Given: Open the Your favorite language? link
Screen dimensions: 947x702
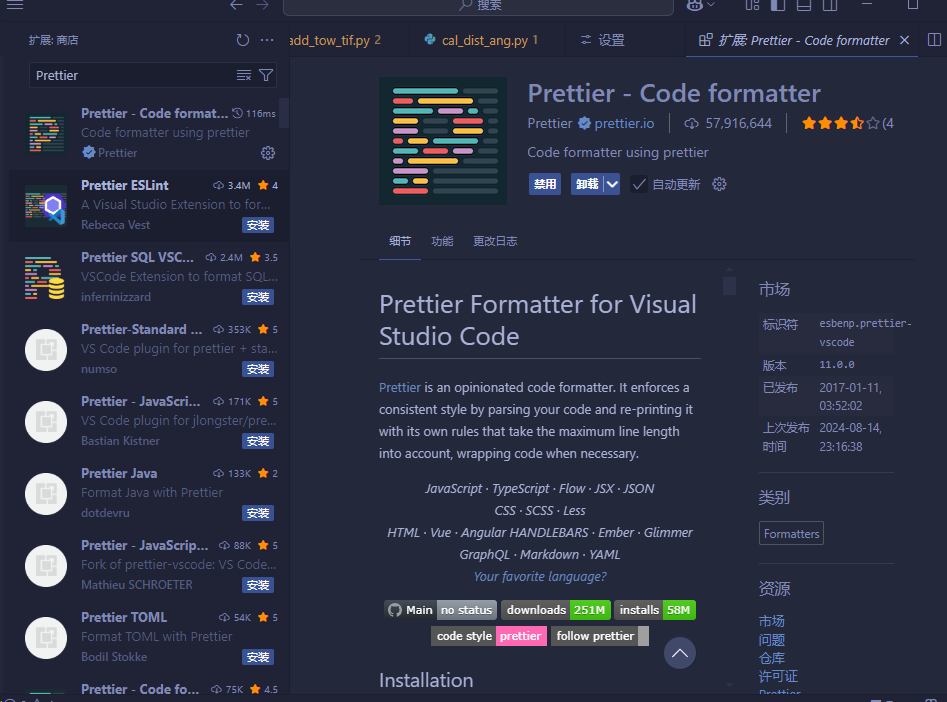Looking at the screenshot, I should tap(540, 576).
